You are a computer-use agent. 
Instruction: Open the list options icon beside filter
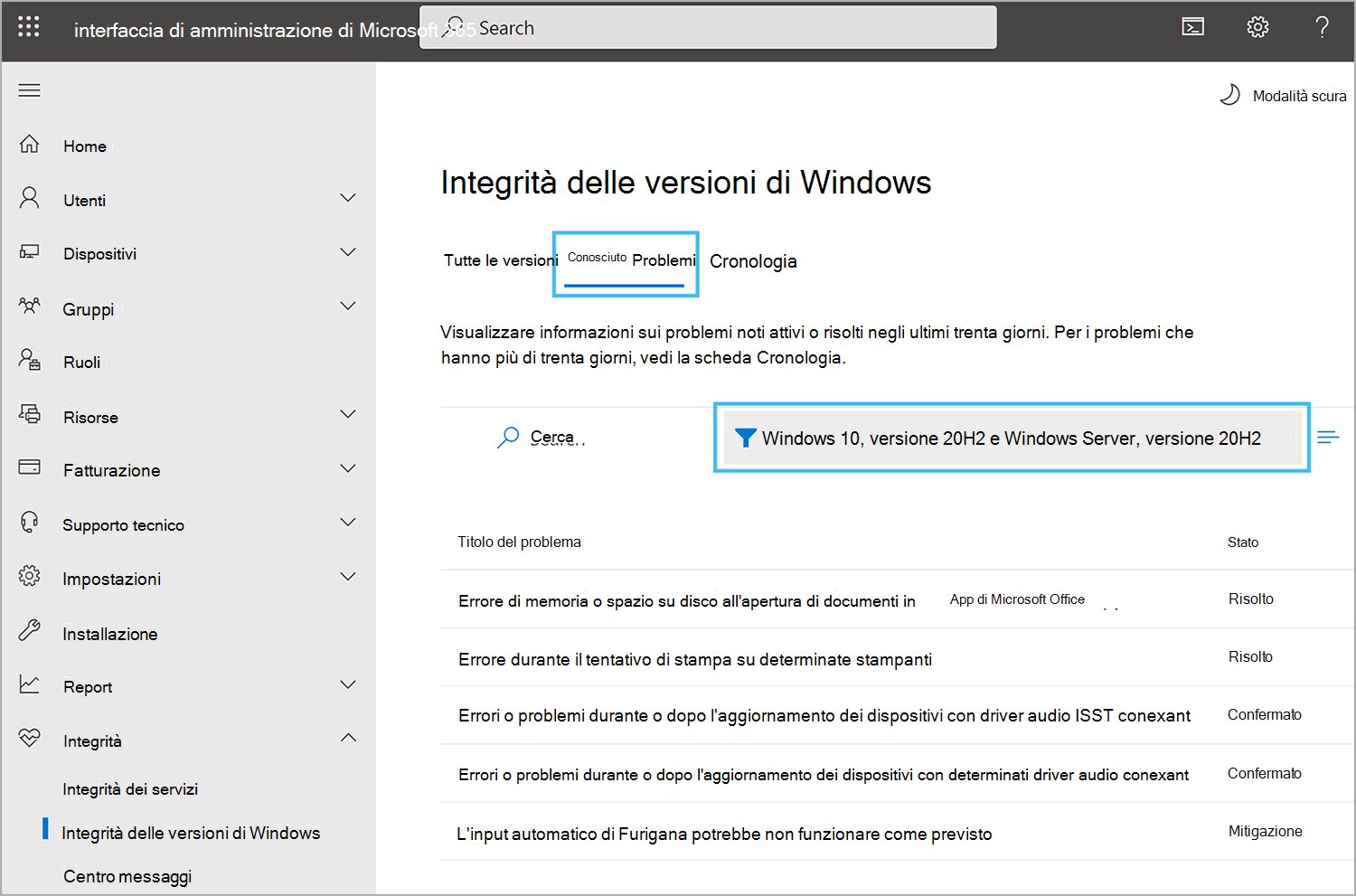pyautogui.click(x=1328, y=438)
